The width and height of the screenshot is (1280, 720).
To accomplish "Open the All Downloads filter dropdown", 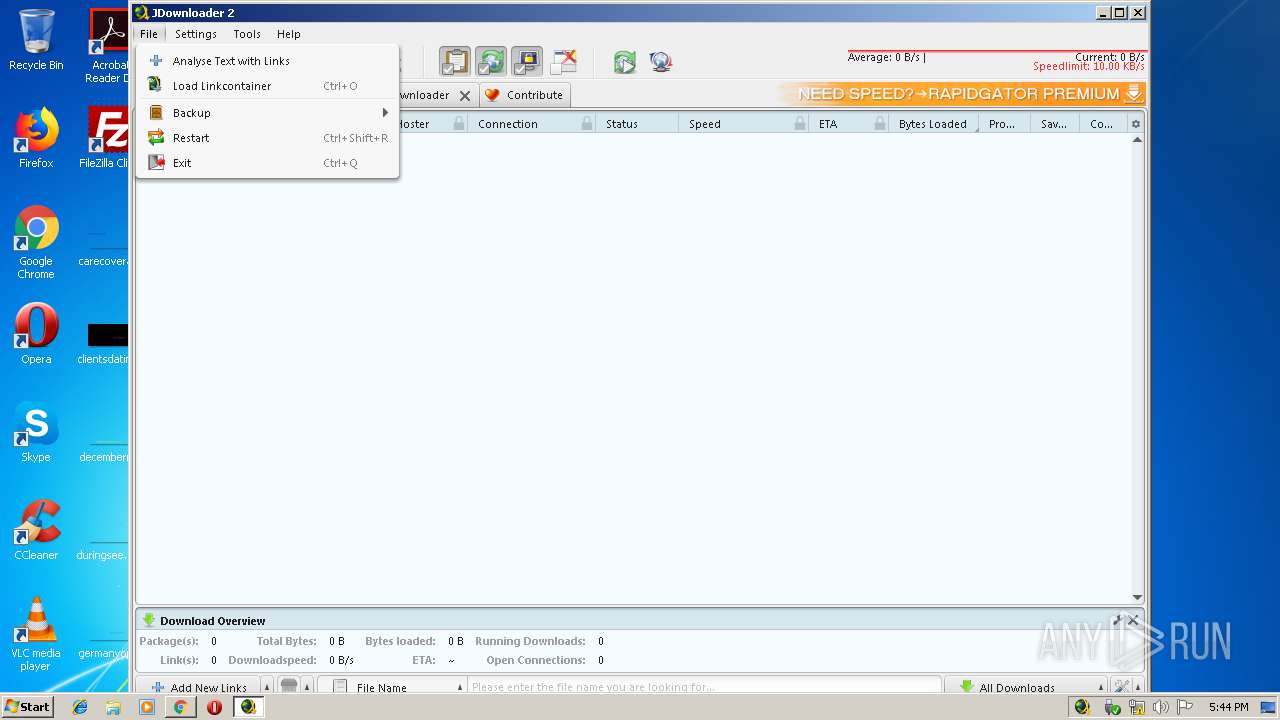I will tap(1026, 687).
